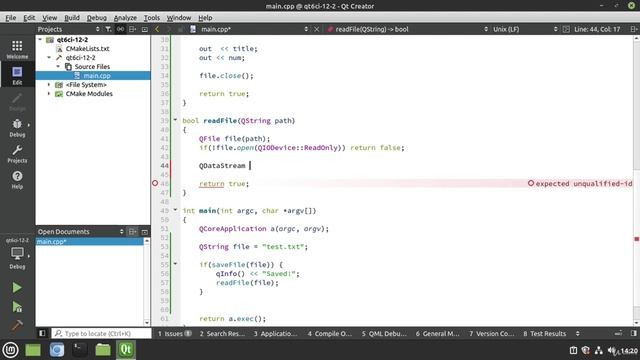Click the Line 44, Col 17 indicator
Viewport: 640px width, 360px height.
coord(597,29)
